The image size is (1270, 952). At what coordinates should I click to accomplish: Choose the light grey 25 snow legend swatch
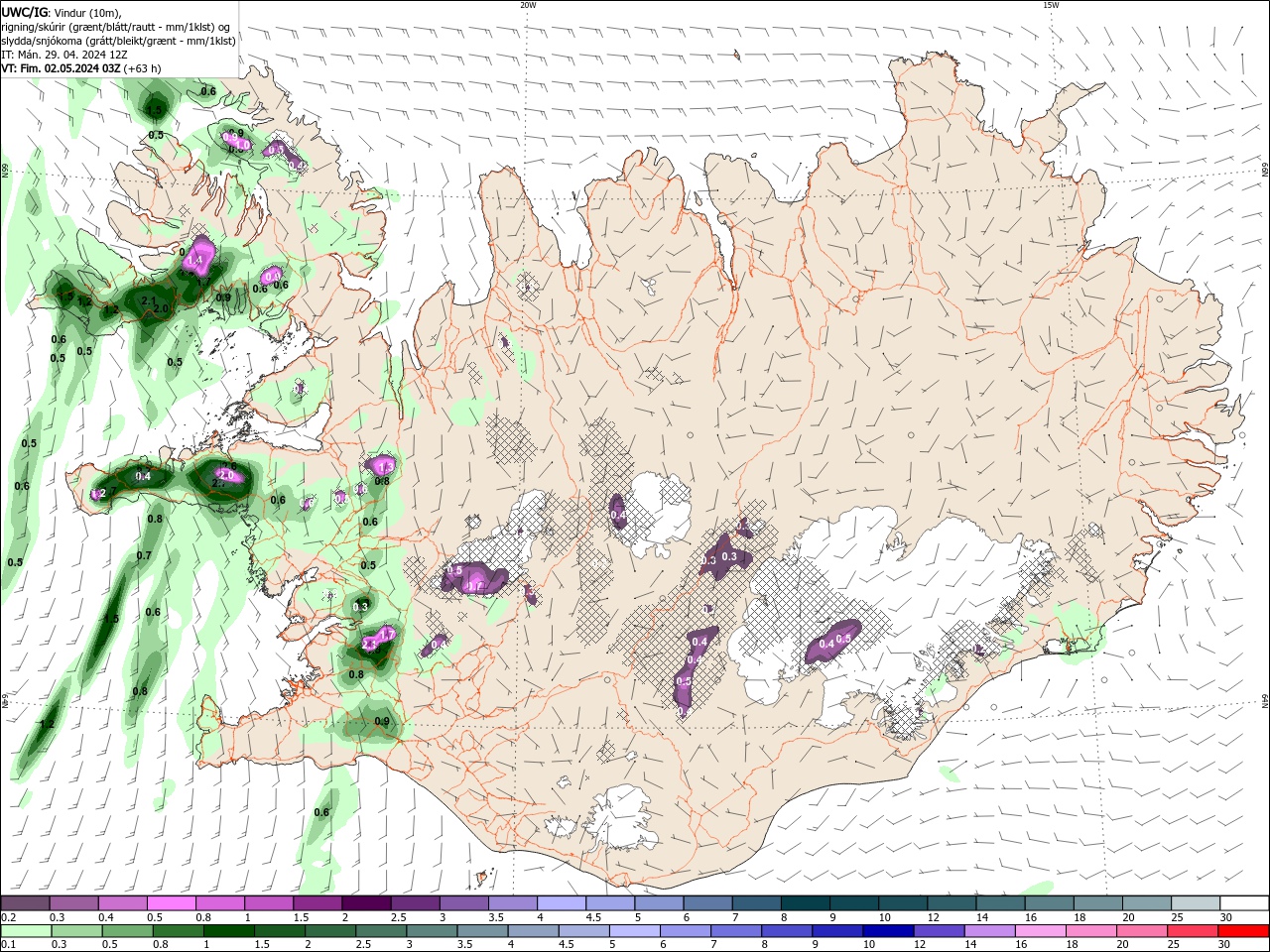[x=1196, y=903]
